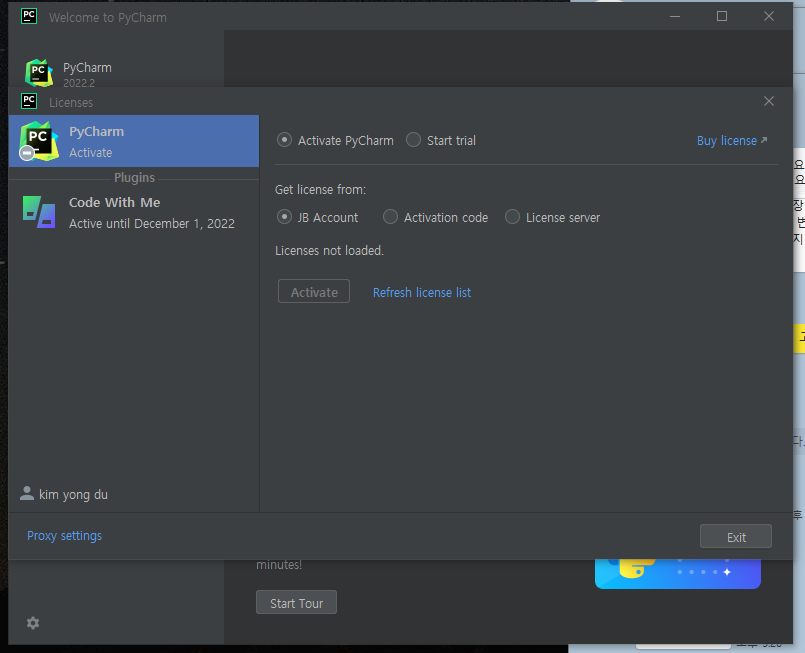Click the Licenses dialog title icon
805x653 pixels.
point(29,101)
